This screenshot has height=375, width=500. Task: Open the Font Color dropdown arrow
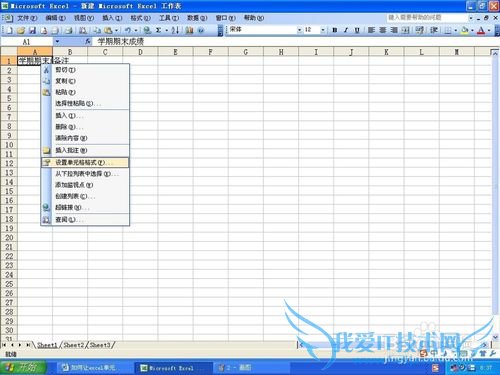tap(489, 30)
